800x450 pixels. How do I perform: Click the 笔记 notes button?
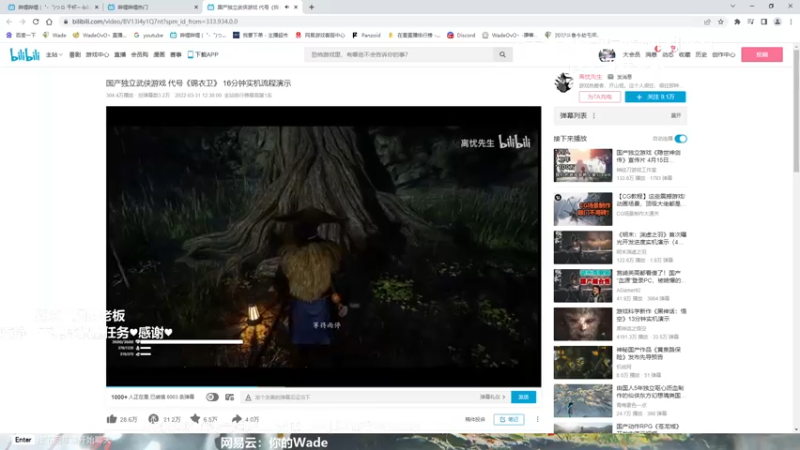tap(509, 419)
